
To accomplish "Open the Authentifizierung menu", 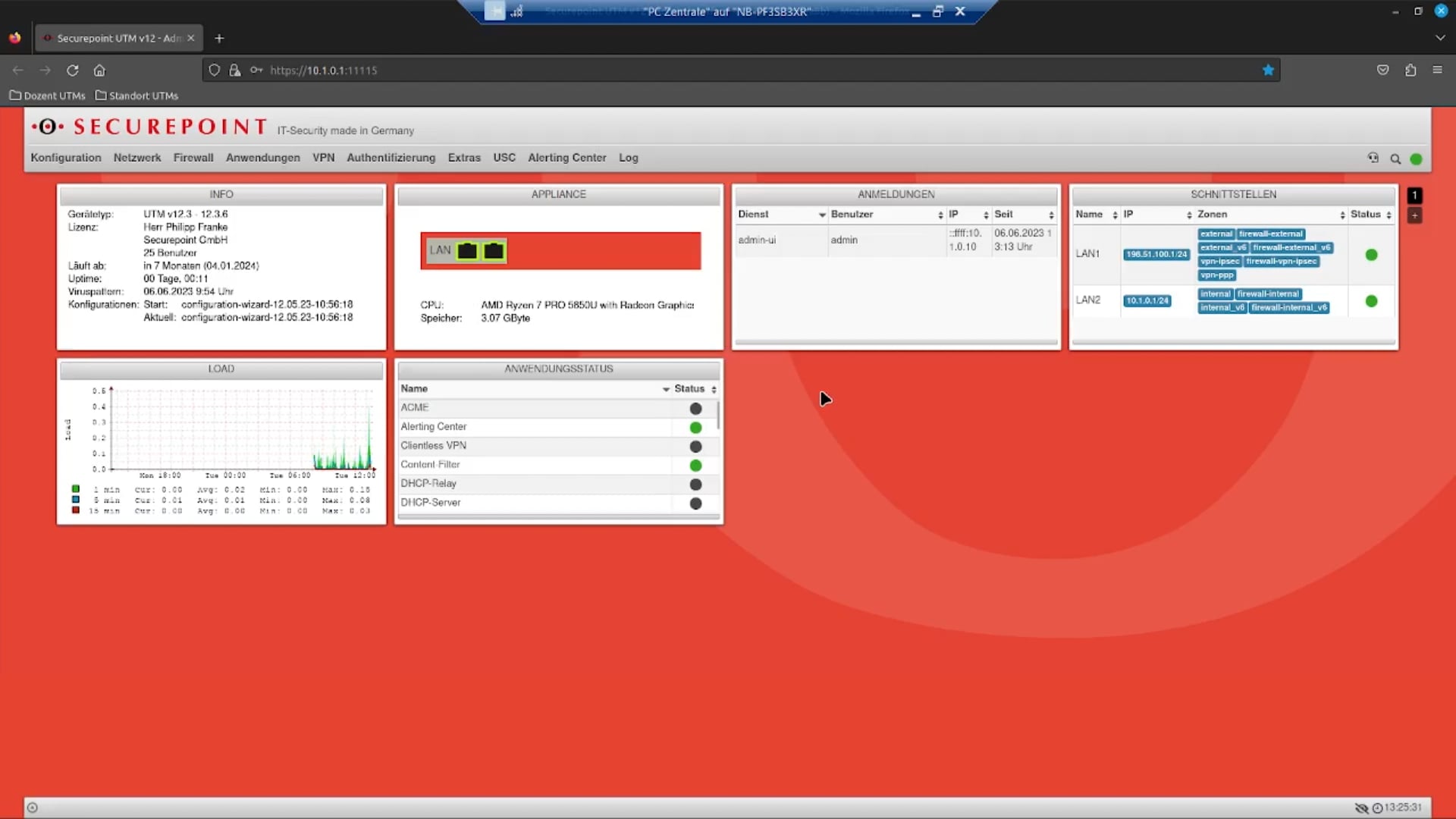I will [x=391, y=158].
